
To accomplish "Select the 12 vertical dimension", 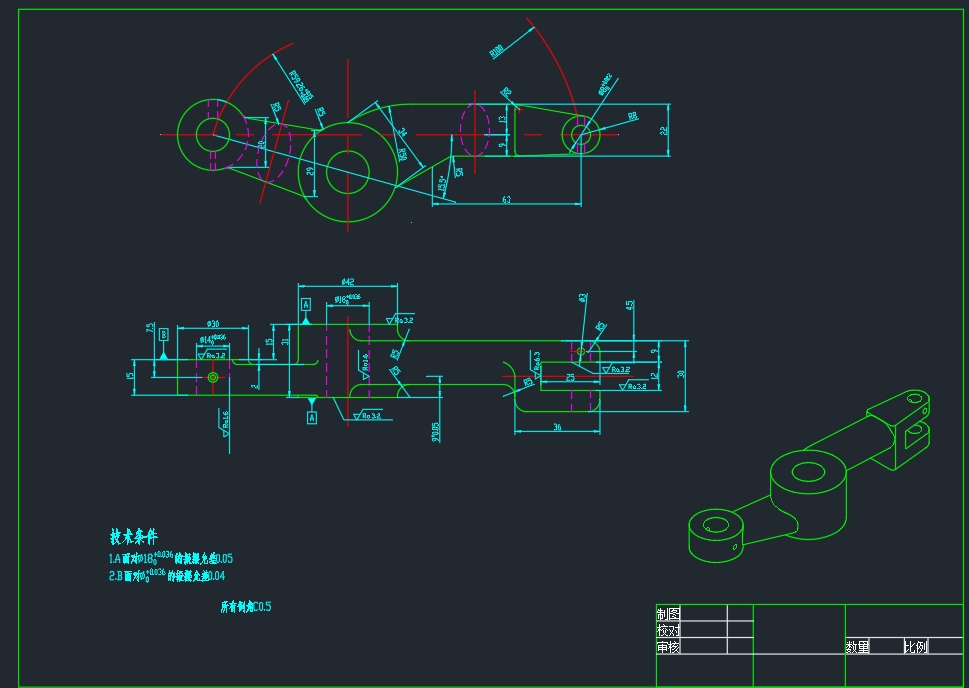I will click(x=654, y=375).
